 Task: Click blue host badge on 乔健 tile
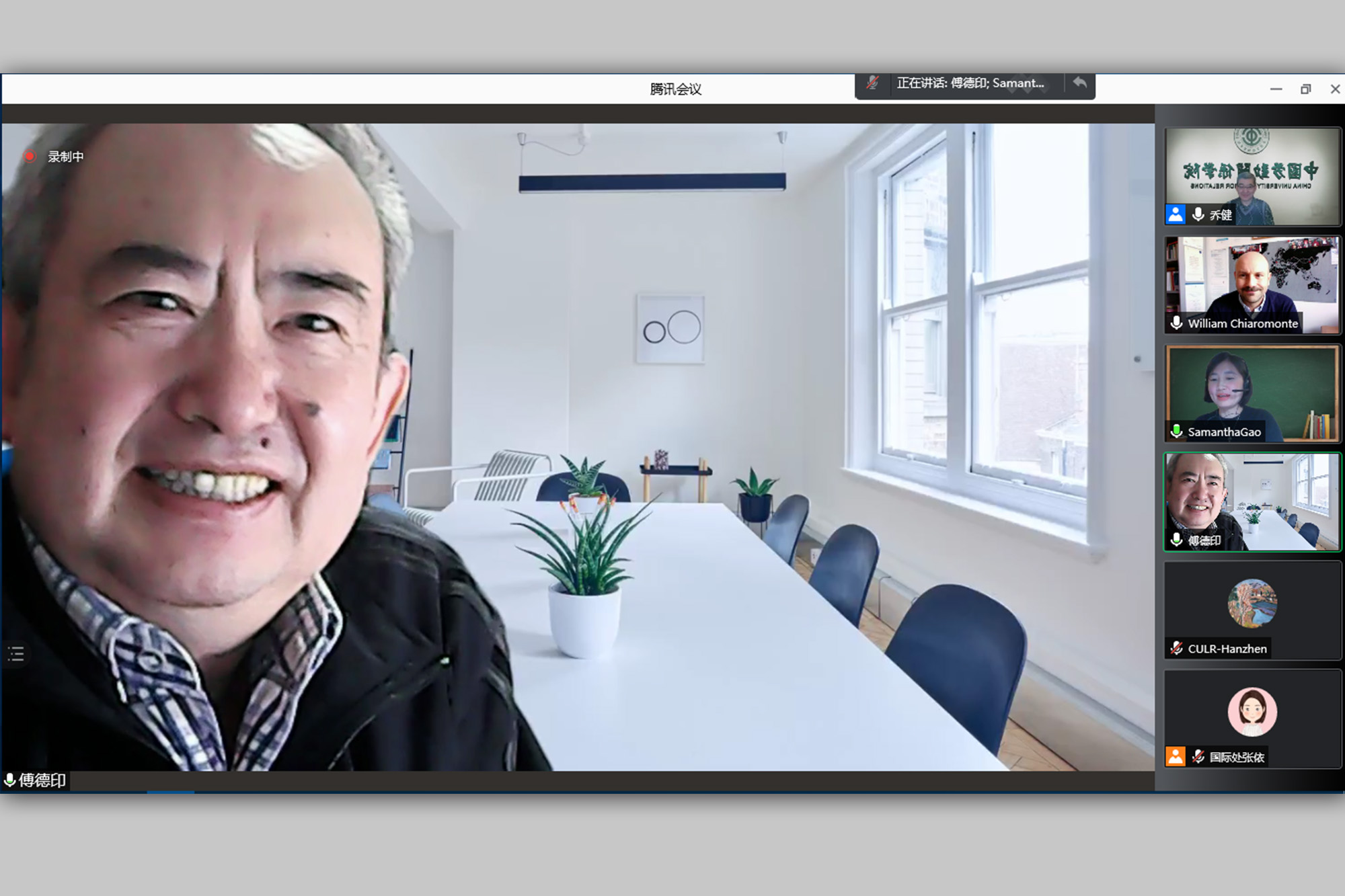(1176, 214)
